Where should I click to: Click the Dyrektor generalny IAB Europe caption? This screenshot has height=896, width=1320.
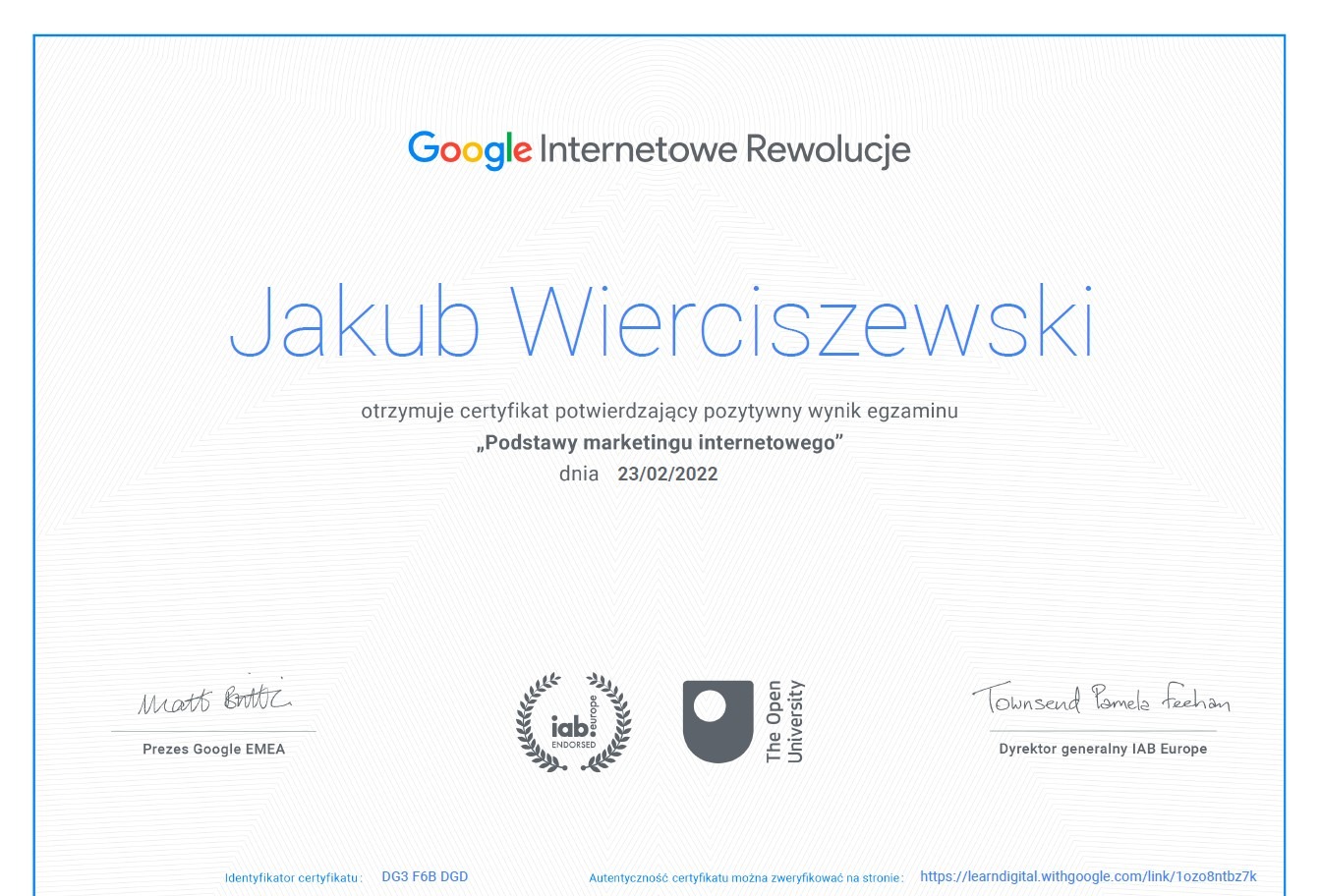[1103, 749]
